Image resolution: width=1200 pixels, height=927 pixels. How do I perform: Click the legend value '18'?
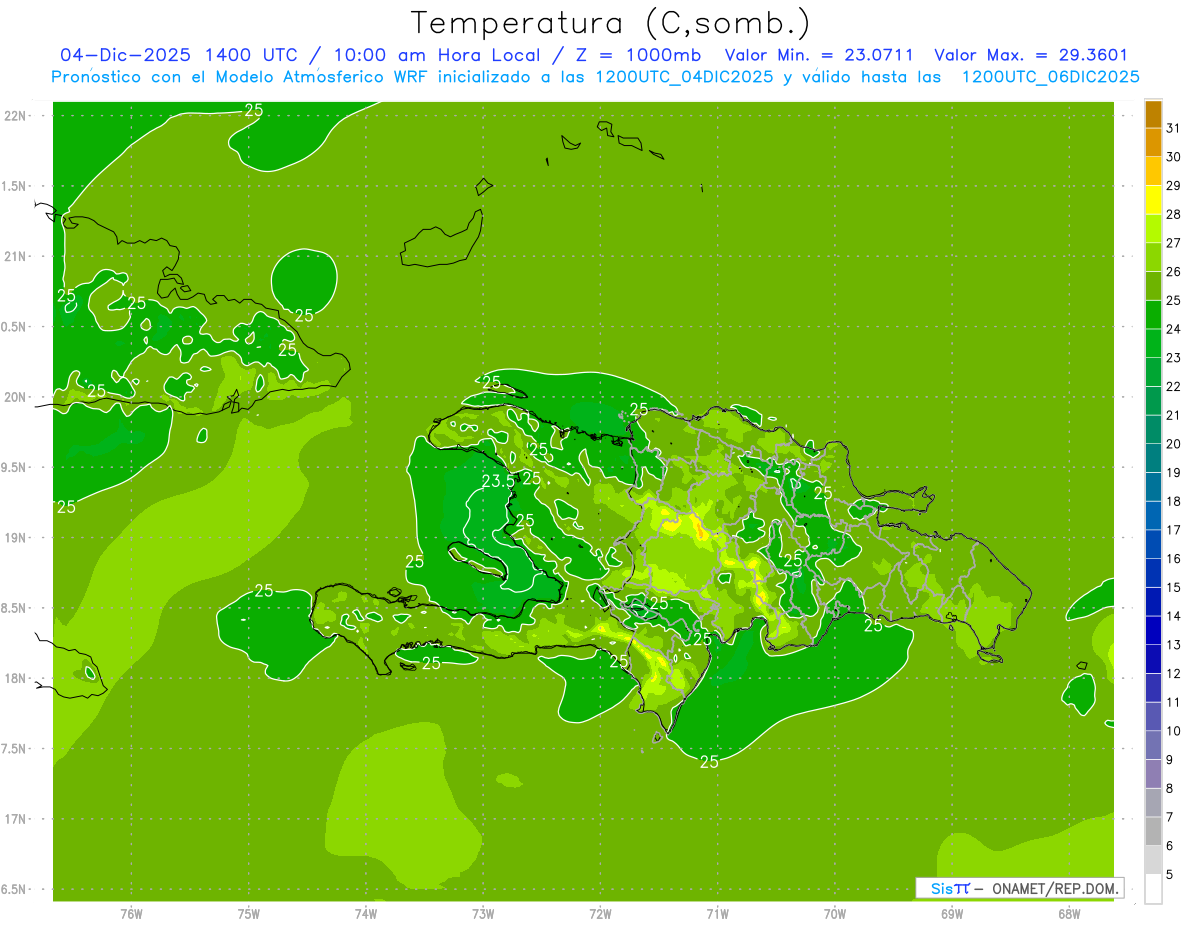pos(1174,501)
